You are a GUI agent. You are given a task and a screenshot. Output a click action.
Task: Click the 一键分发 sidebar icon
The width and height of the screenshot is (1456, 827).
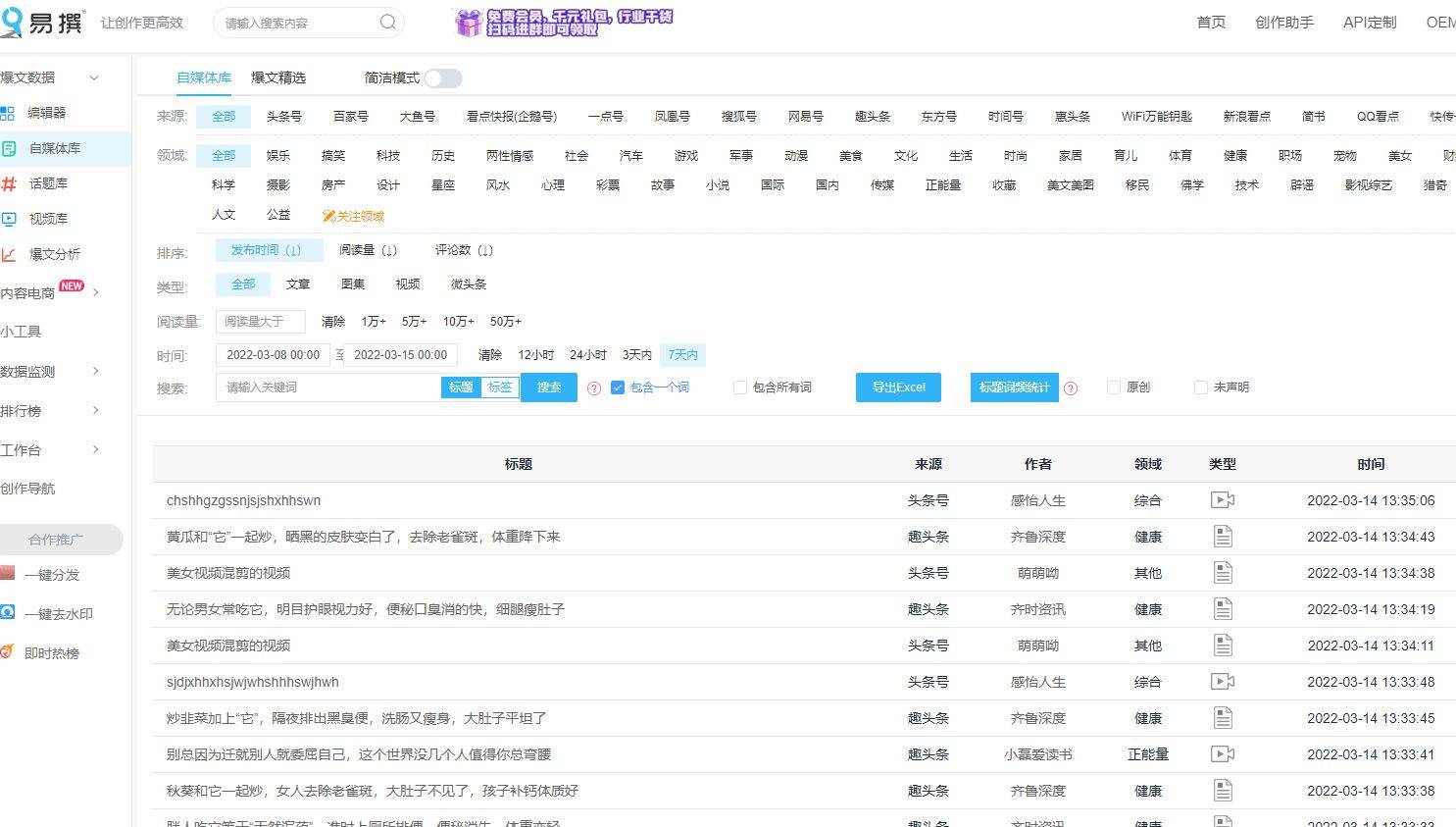click(x=8, y=574)
